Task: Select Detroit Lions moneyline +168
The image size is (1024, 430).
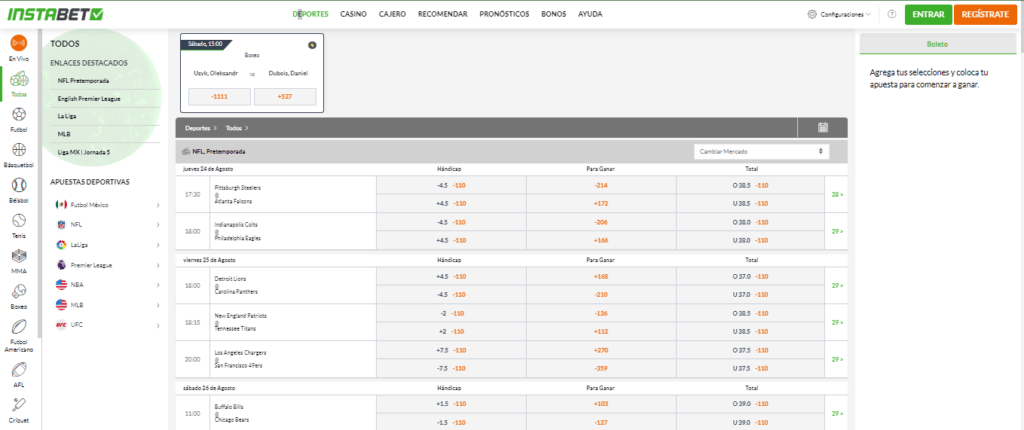Action: click(x=601, y=276)
